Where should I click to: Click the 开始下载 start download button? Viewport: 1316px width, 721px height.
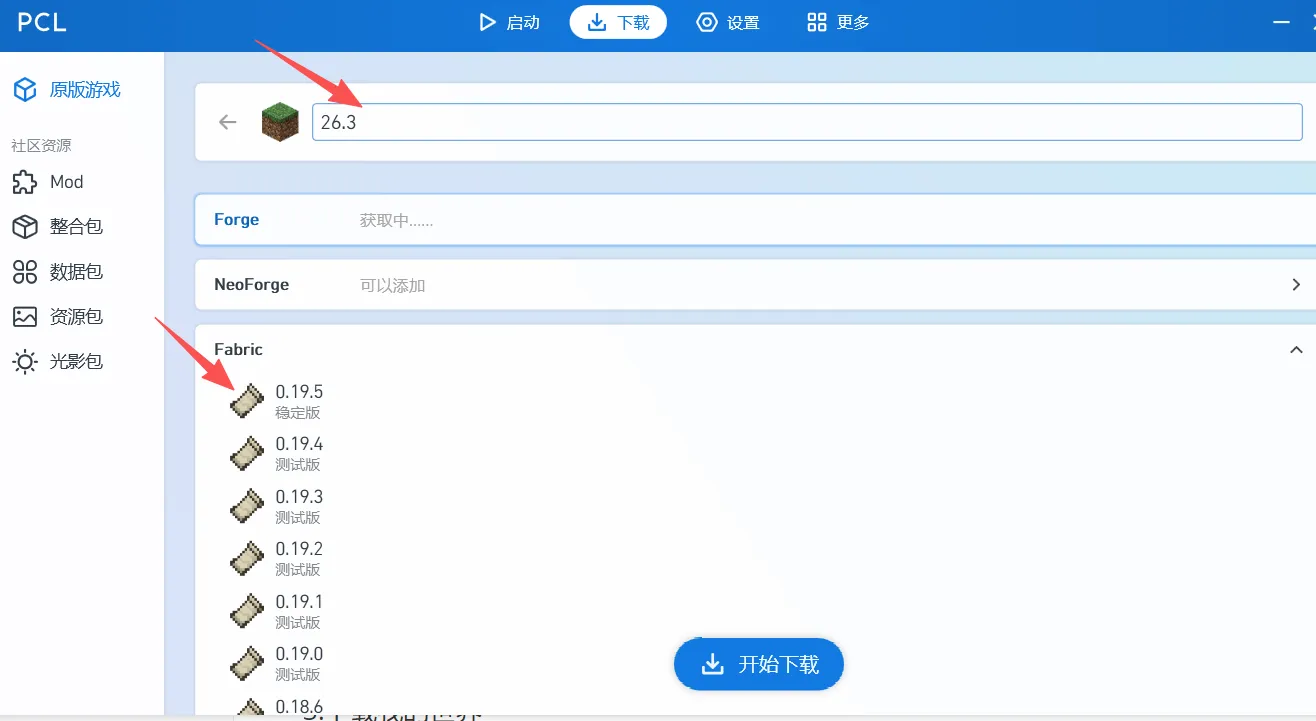(759, 664)
